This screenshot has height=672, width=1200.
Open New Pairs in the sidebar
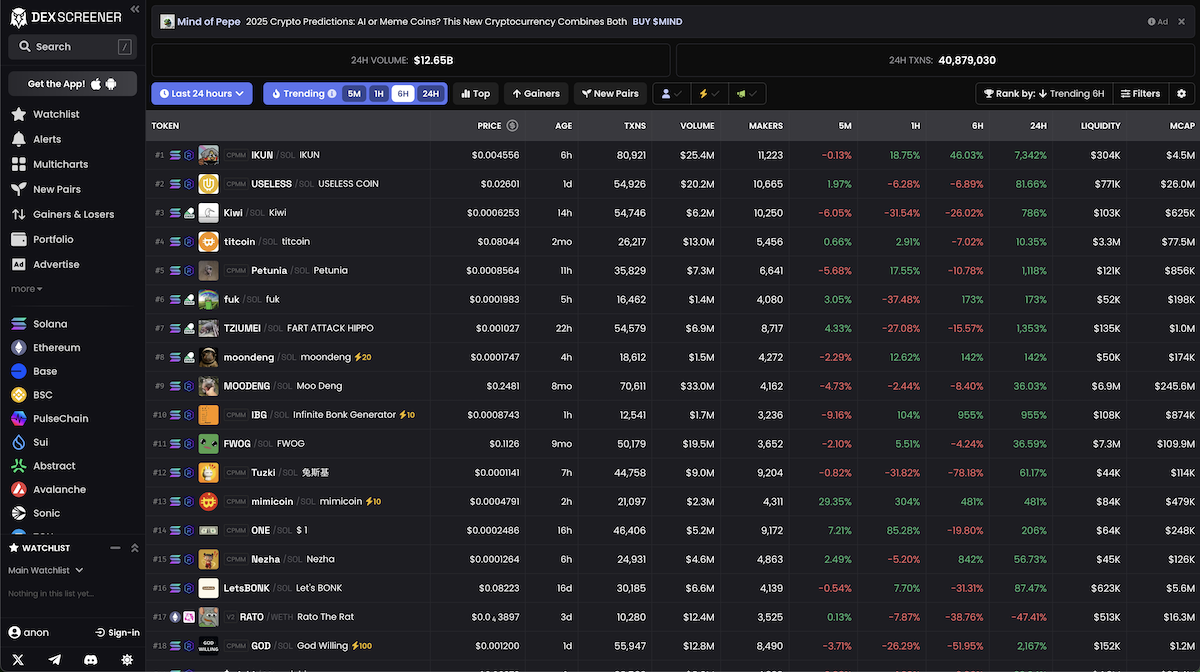(57, 189)
